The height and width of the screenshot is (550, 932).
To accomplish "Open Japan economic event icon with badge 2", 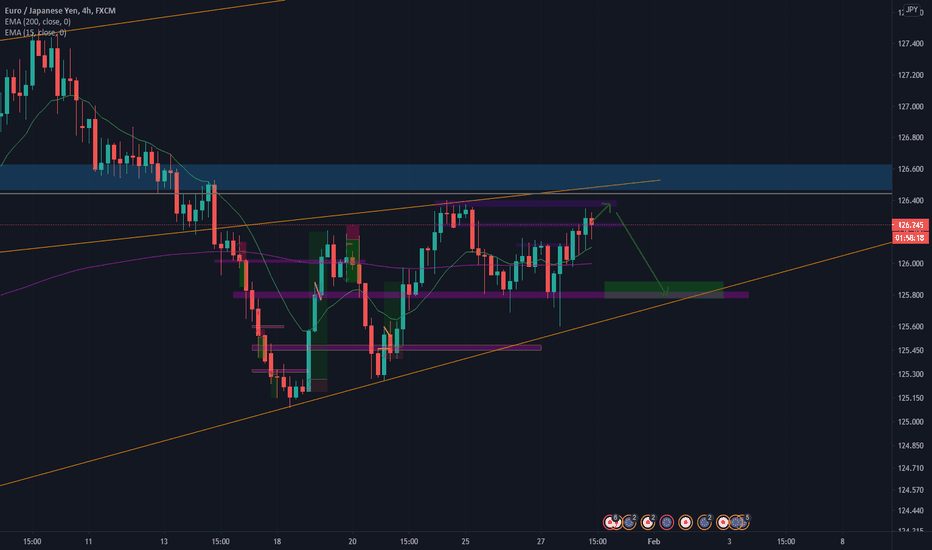I will pos(648,522).
